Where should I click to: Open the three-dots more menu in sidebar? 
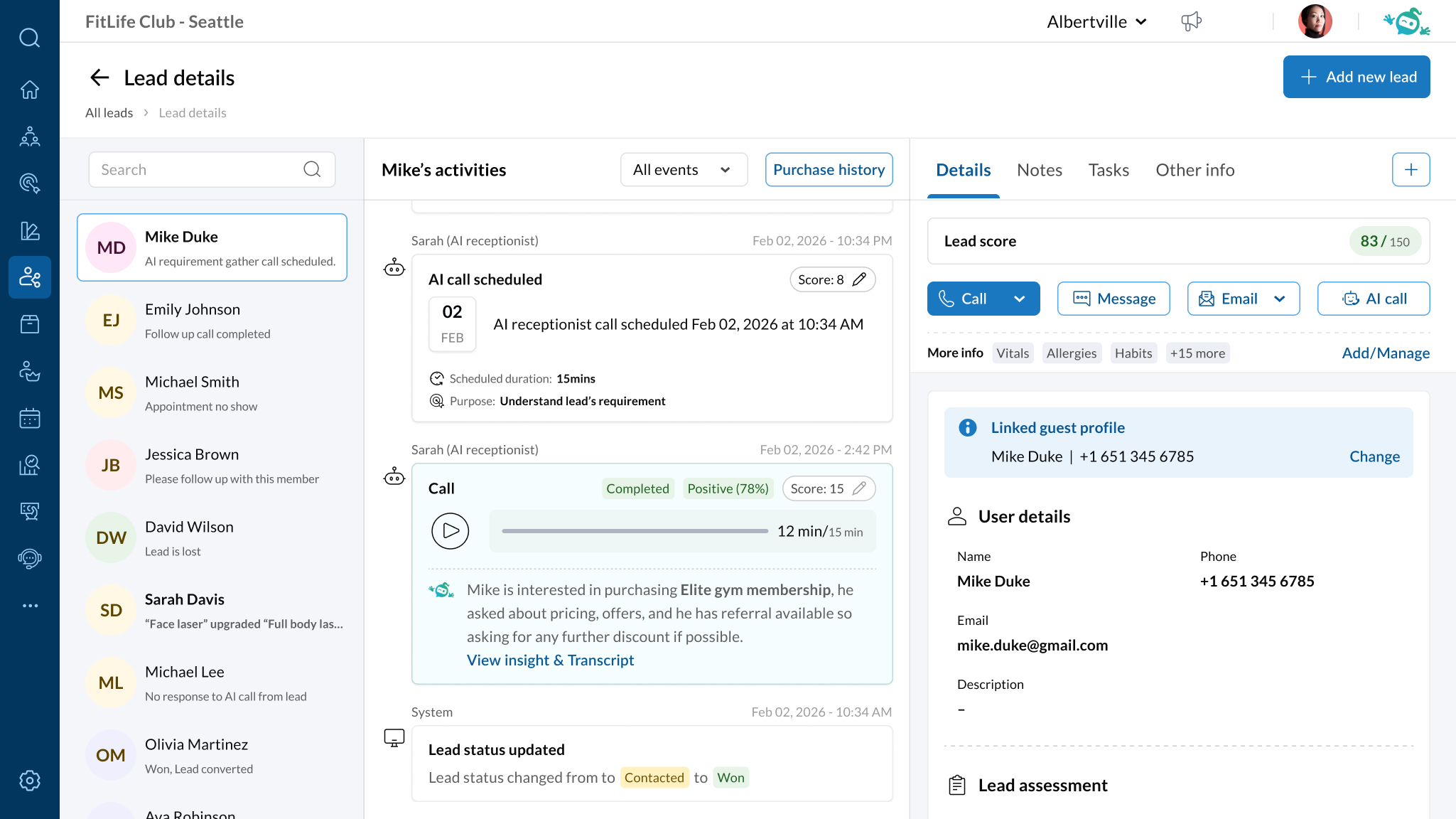29,606
